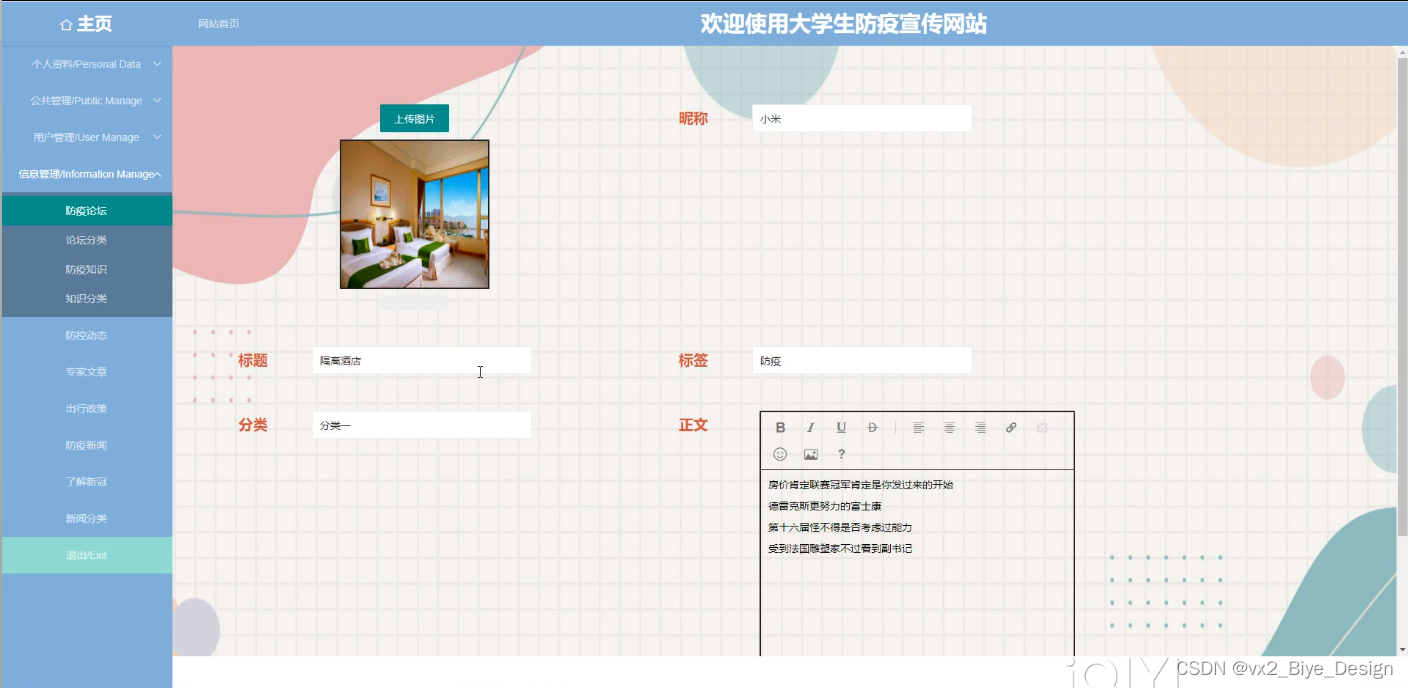1408x688 pixels.
Task: Click the 标题 input field with 隔离酒店
Action: (x=422, y=360)
